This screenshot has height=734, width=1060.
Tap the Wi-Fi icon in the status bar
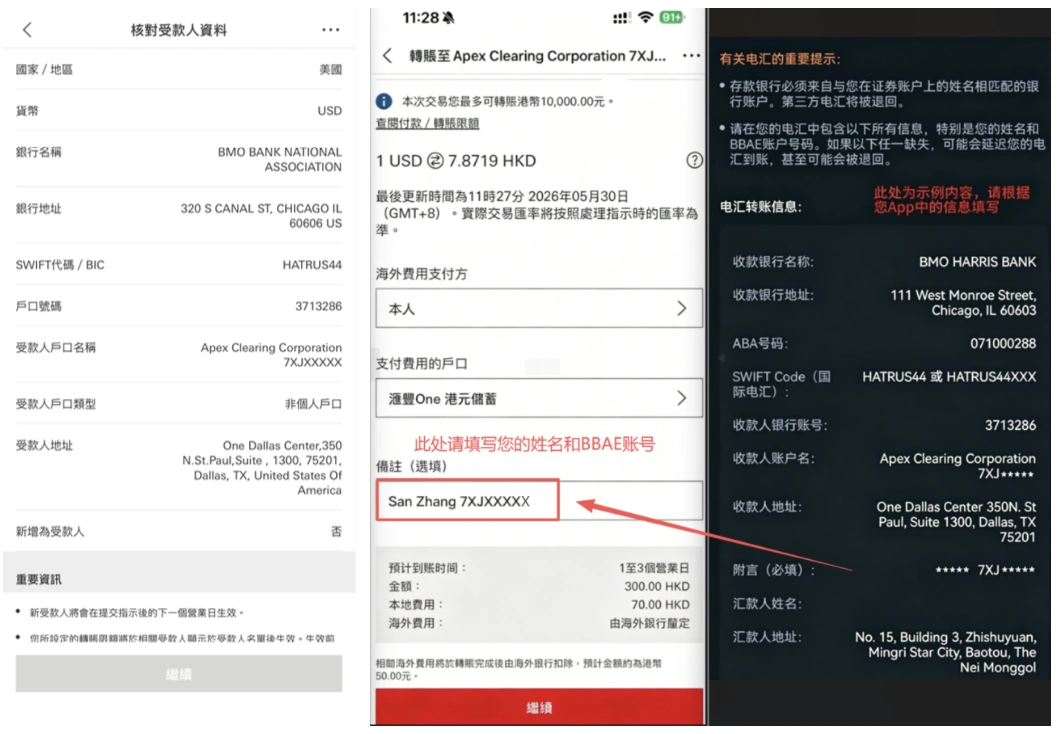[x=646, y=18]
